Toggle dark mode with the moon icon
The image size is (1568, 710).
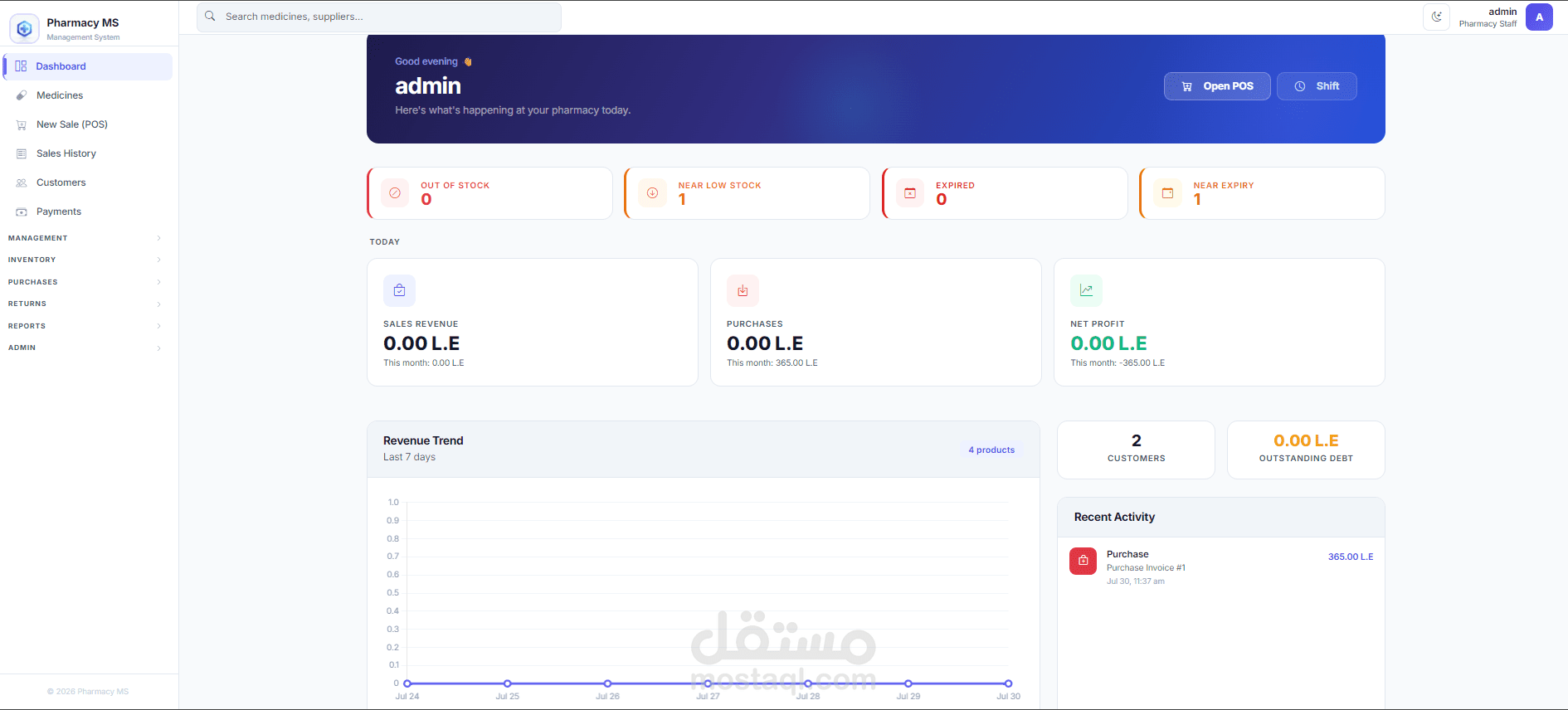(x=1437, y=17)
